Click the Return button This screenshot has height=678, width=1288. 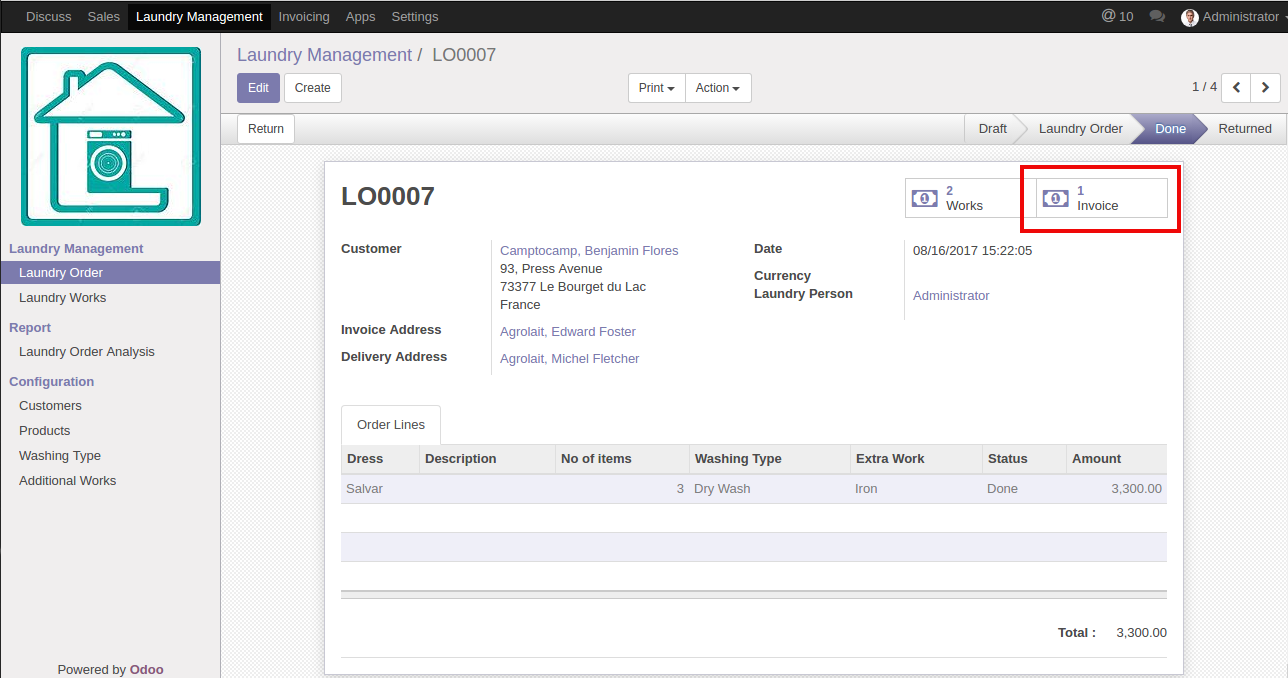(266, 129)
